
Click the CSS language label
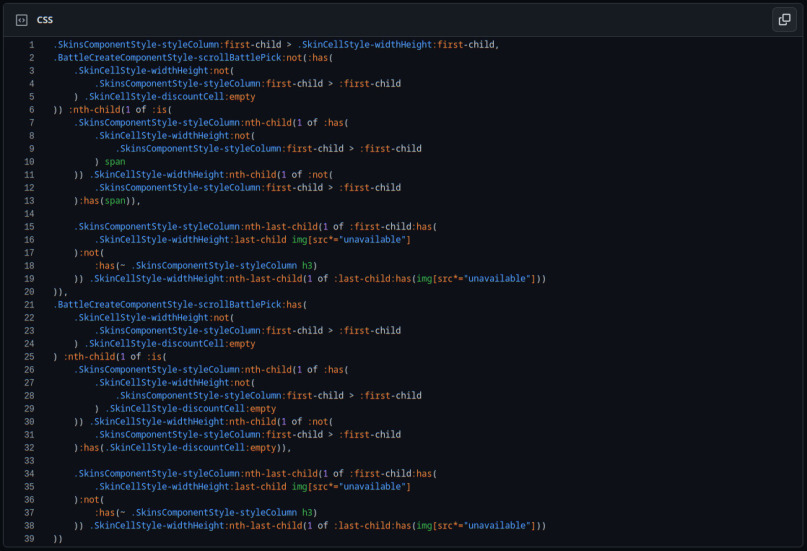(45, 20)
